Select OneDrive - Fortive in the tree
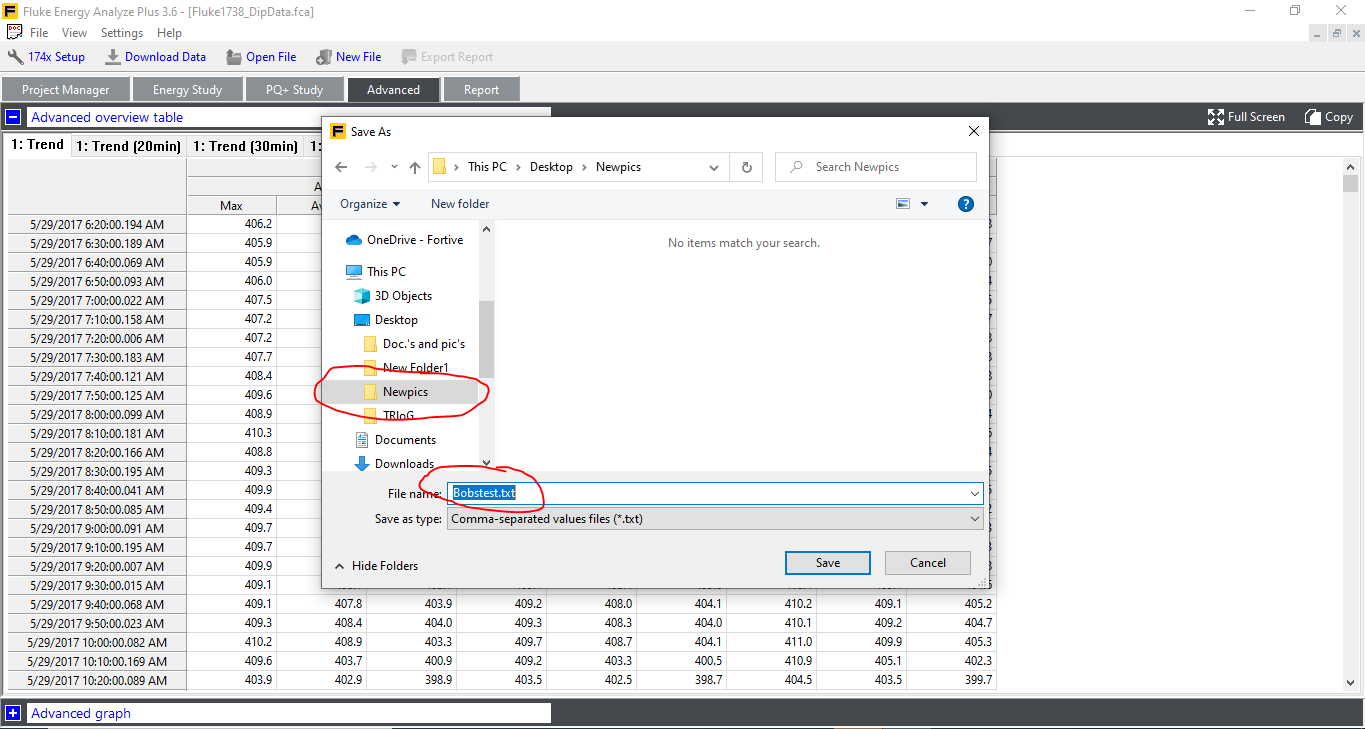 404,240
